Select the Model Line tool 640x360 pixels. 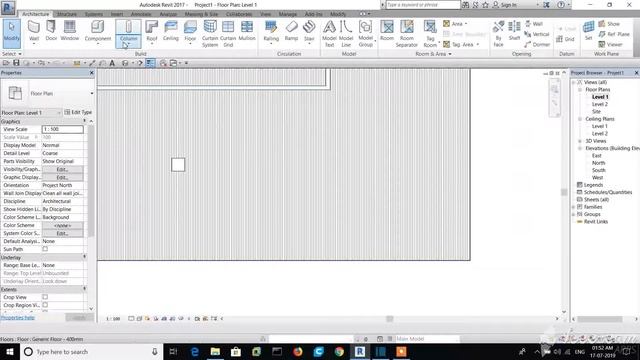tap(346, 33)
